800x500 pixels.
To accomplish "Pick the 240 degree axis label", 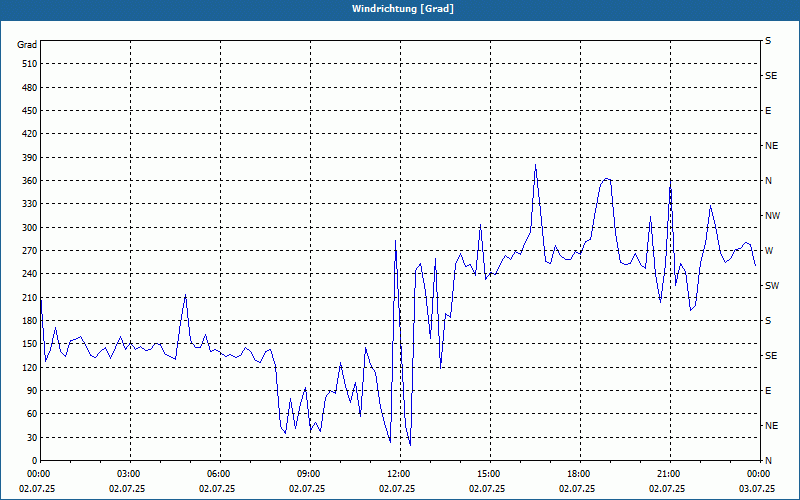I will click(x=30, y=274).
